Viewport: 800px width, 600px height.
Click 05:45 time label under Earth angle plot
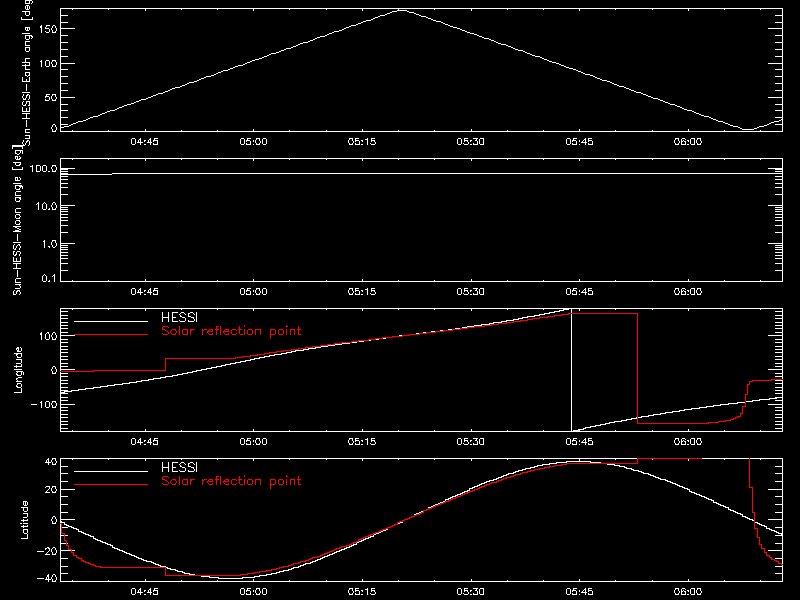point(579,142)
